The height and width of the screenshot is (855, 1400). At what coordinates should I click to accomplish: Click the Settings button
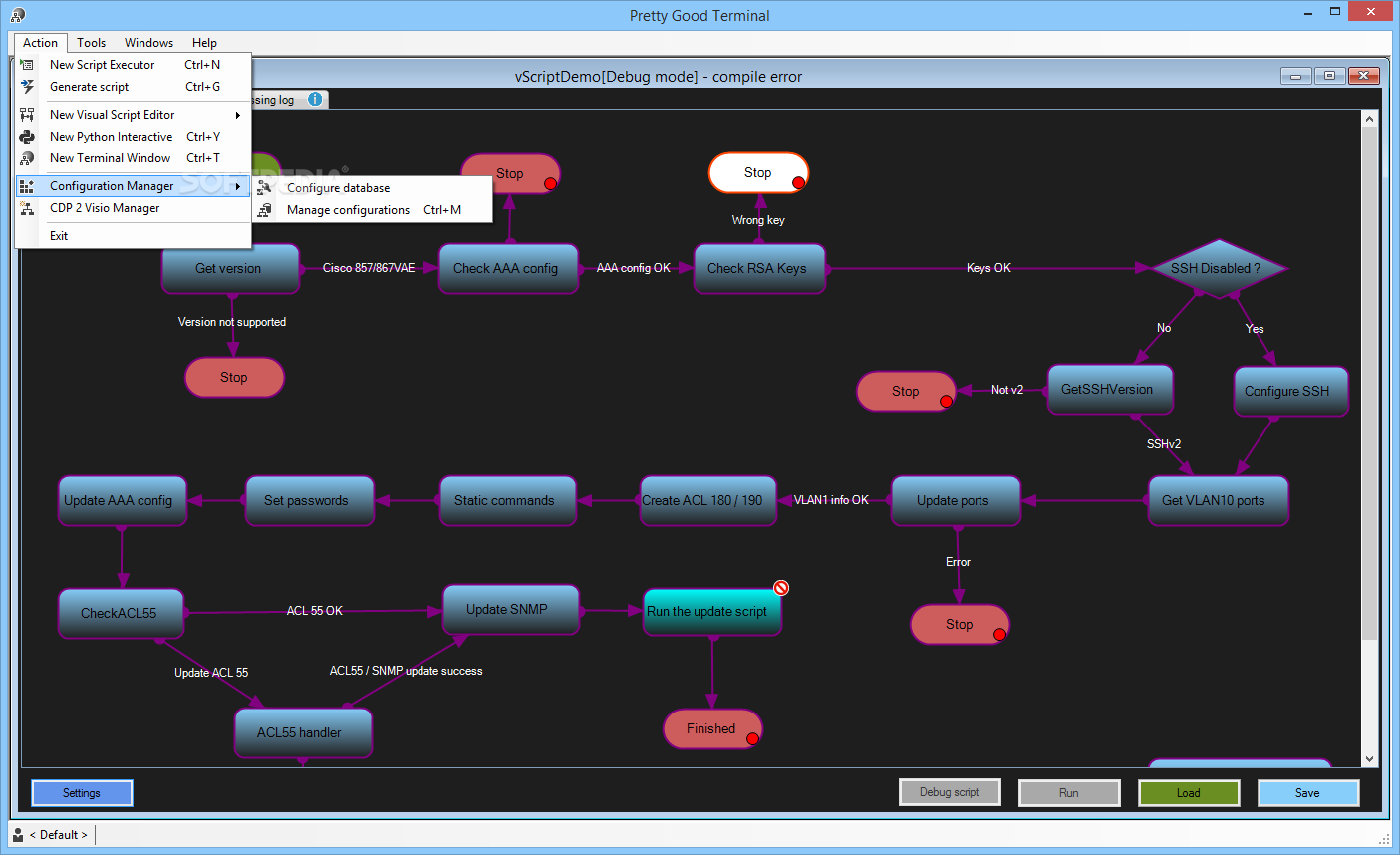(x=82, y=793)
